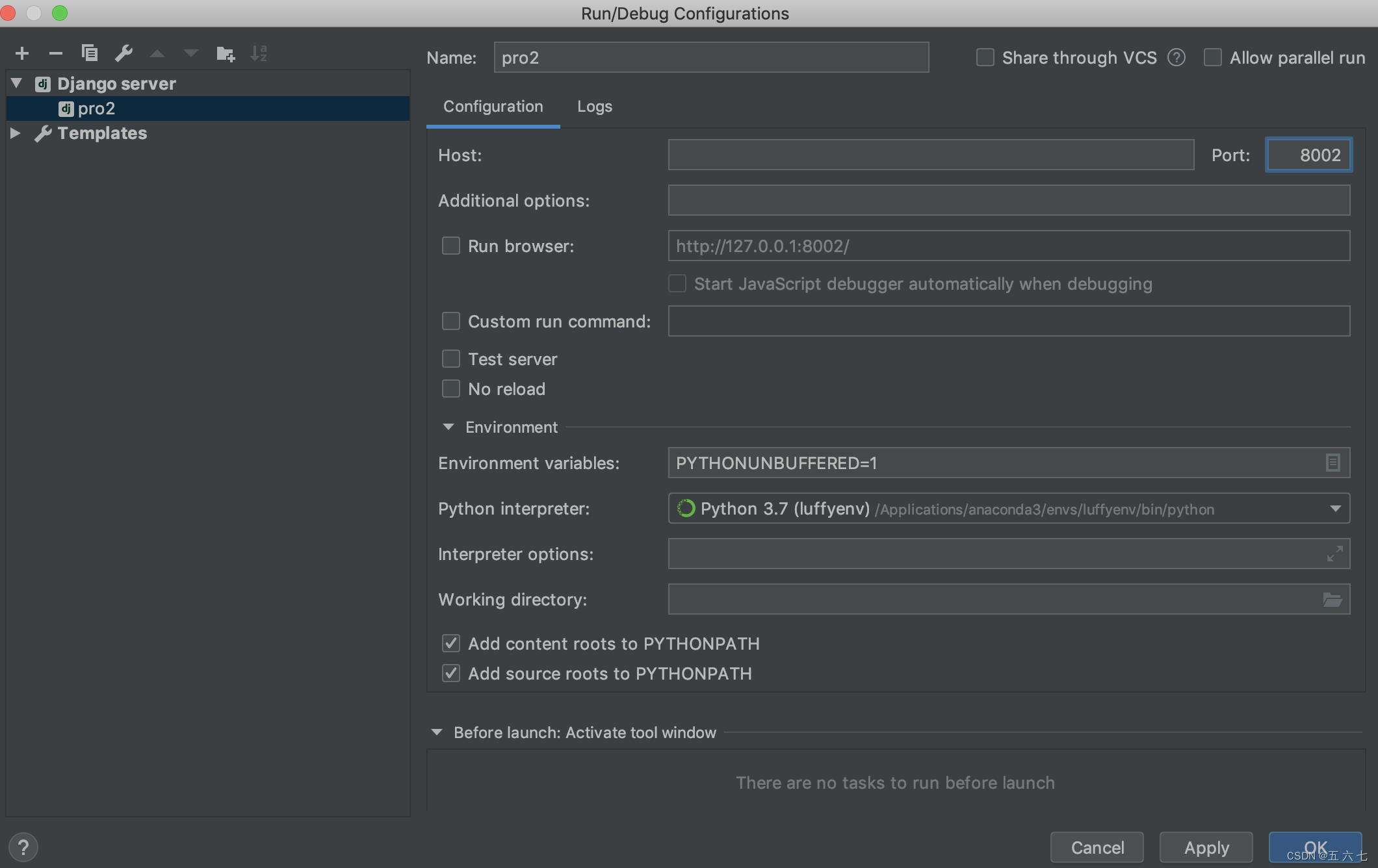Click the Custom run command text field
The height and width of the screenshot is (868, 1378).
pyautogui.click(x=1009, y=321)
